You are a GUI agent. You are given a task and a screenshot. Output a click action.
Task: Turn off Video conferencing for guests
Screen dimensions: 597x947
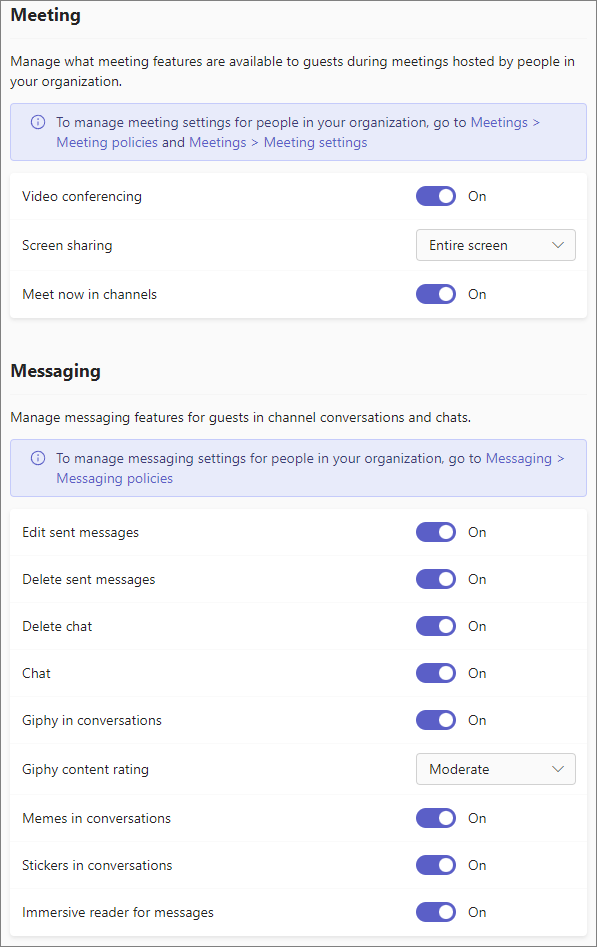click(436, 196)
